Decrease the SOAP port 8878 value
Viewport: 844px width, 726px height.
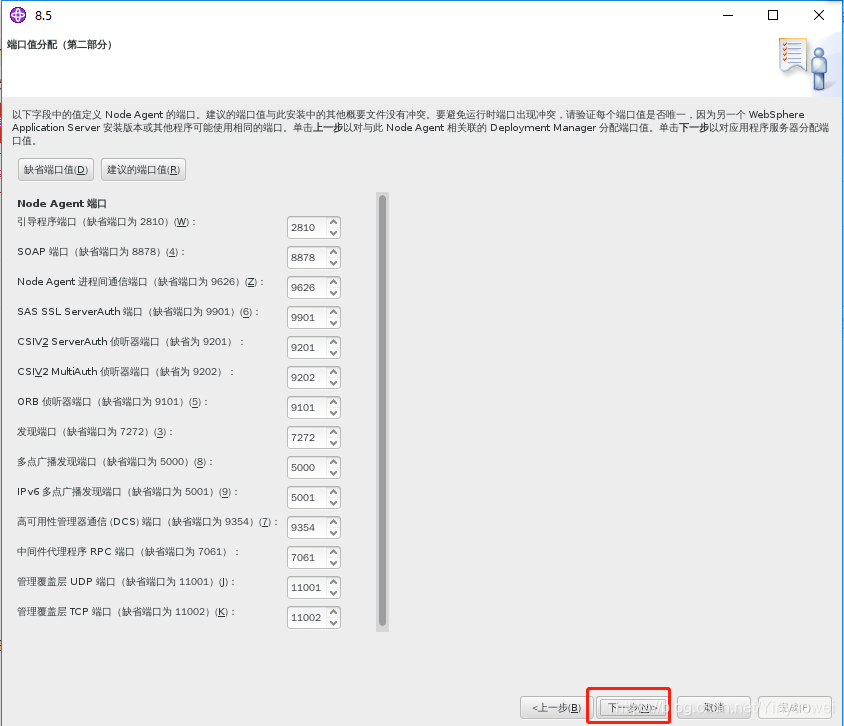pyautogui.click(x=334, y=263)
